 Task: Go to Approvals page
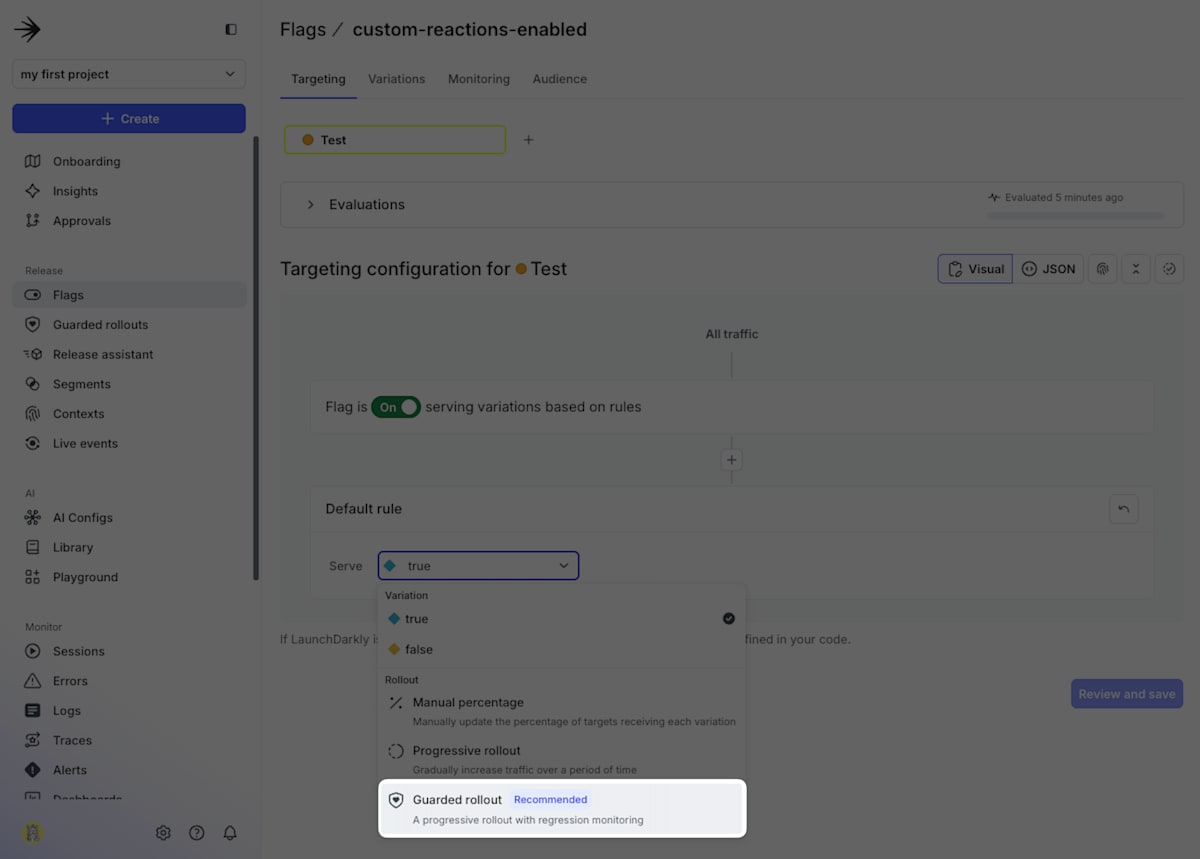click(x=129, y=221)
